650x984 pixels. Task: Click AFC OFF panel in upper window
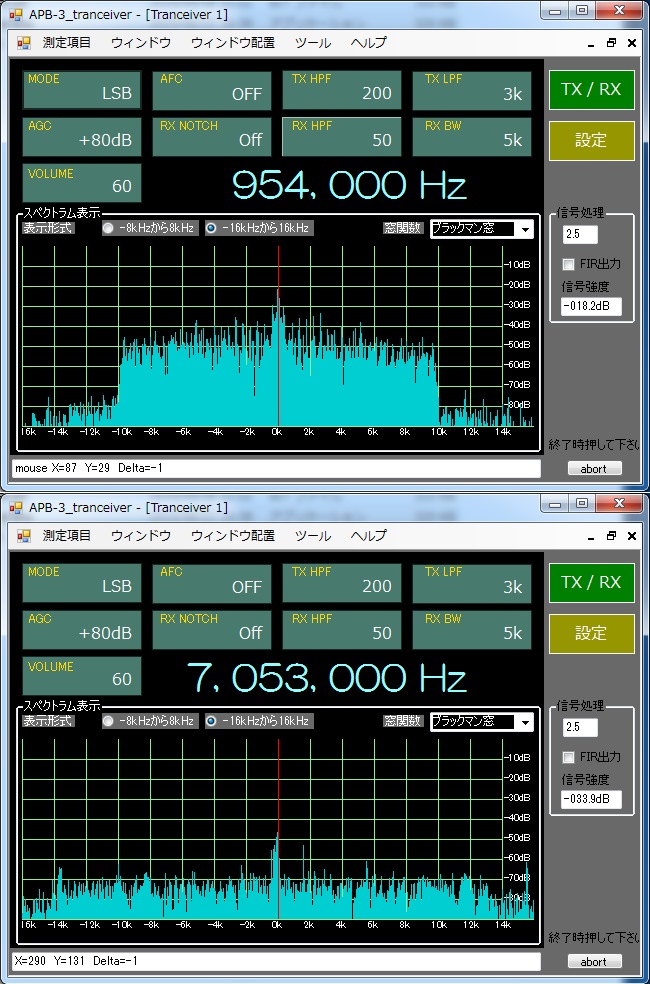tap(212, 90)
